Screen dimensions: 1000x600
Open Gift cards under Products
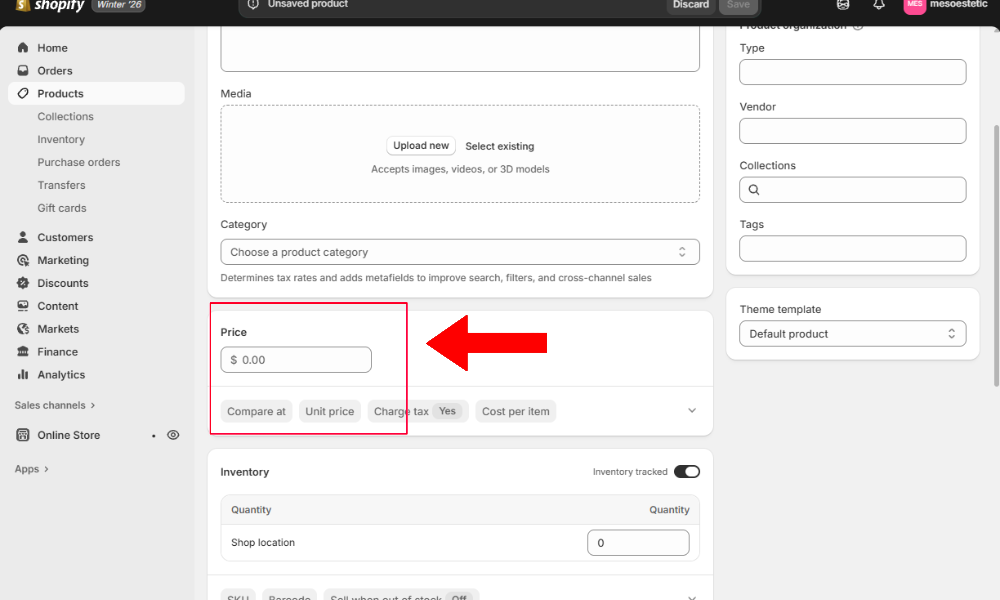[x=60, y=208]
